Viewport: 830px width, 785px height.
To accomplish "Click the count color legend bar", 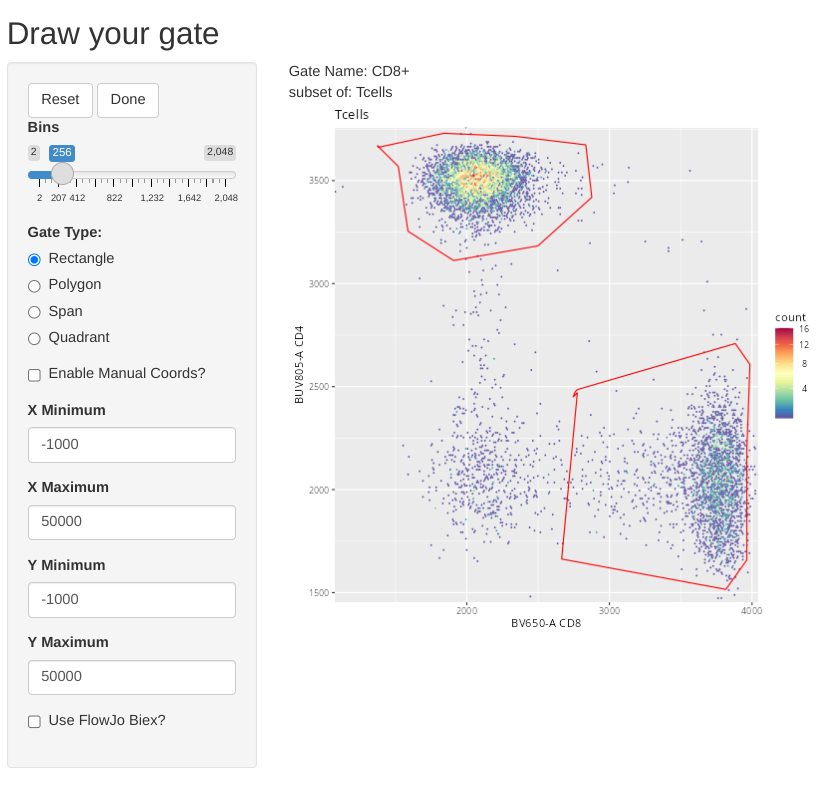I will click(784, 373).
